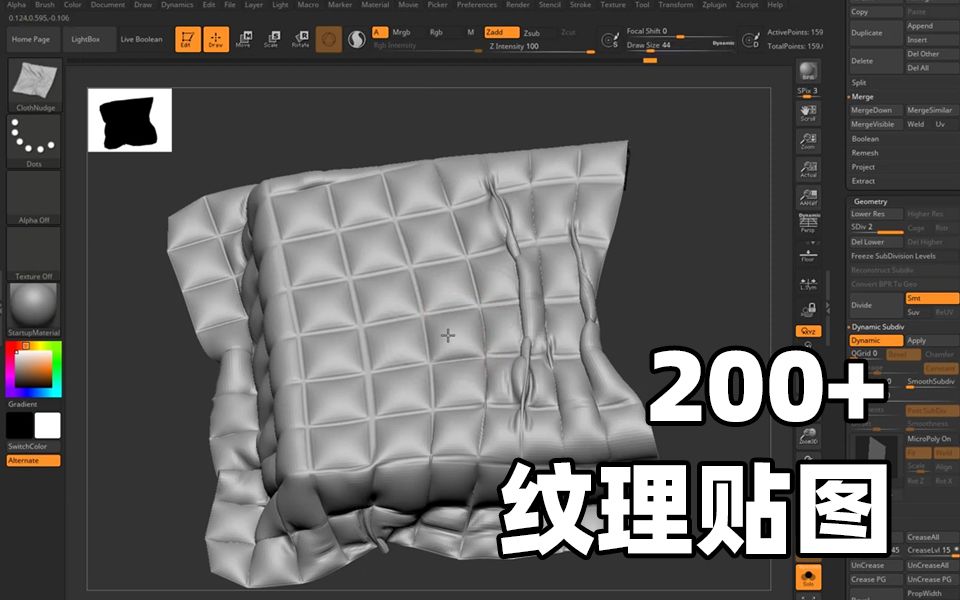Collapse the Merge section

(862, 97)
